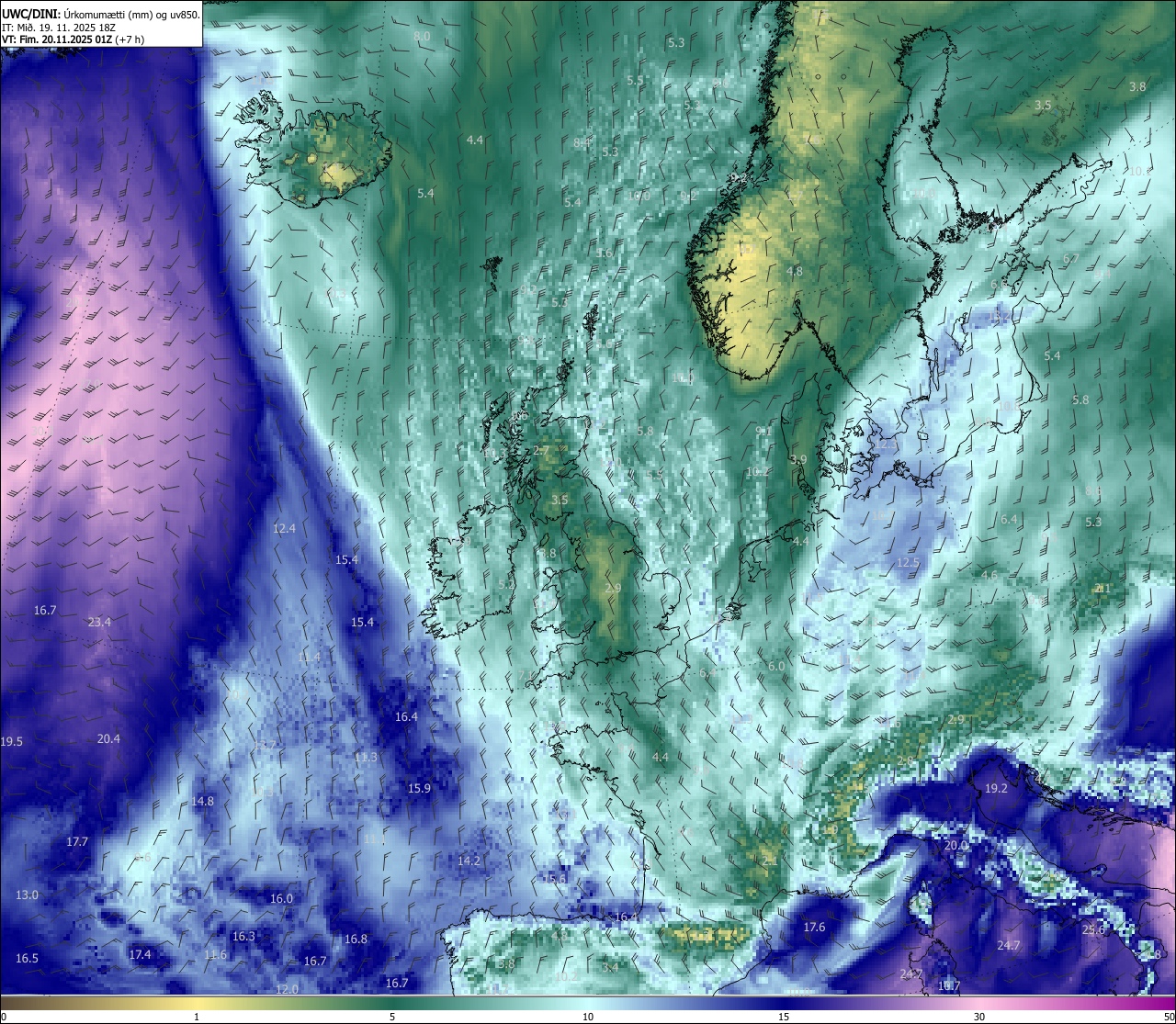The image size is (1176, 1024).
Task: Click the colorbar tick labeled 30
Action: coord(979,1017)
